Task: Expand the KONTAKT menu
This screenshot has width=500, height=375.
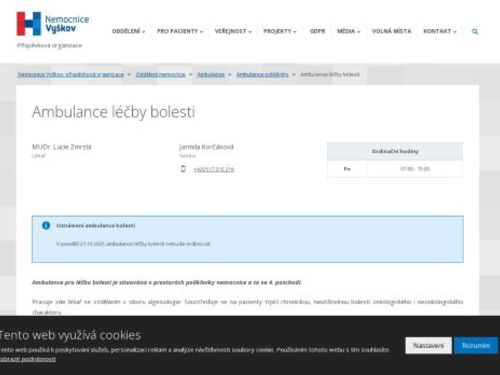Action: pos(440,31)
